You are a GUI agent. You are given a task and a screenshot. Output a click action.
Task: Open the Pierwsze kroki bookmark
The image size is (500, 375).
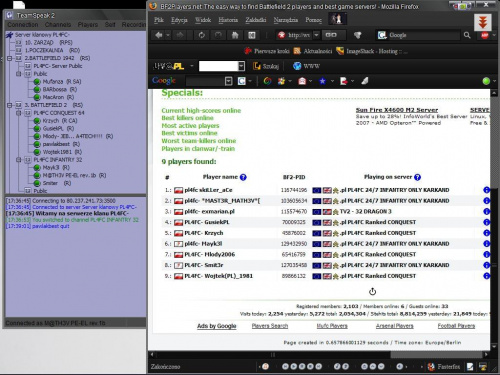tap(267, 51)
